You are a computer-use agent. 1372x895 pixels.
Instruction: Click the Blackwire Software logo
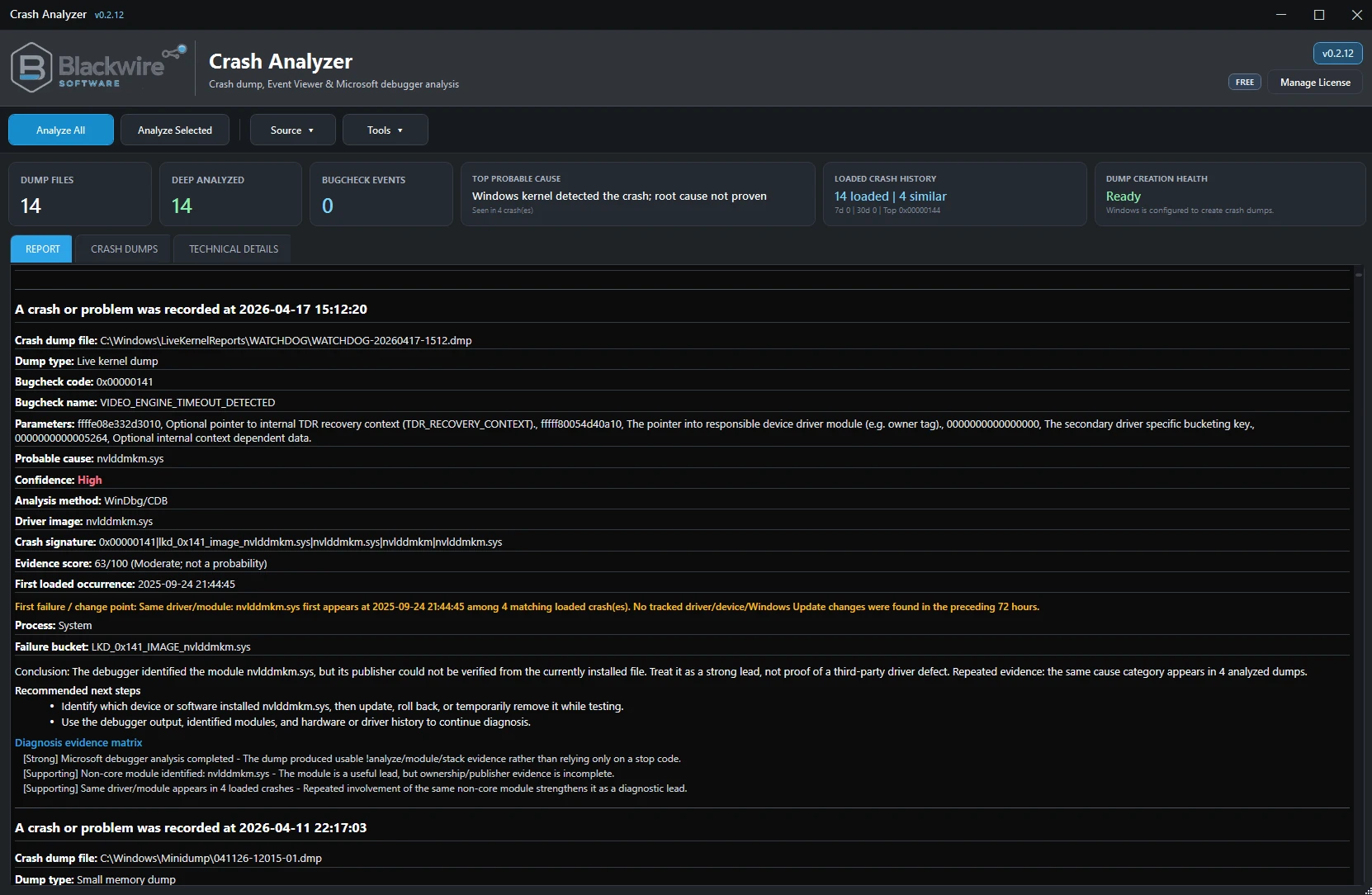[98, 68]
